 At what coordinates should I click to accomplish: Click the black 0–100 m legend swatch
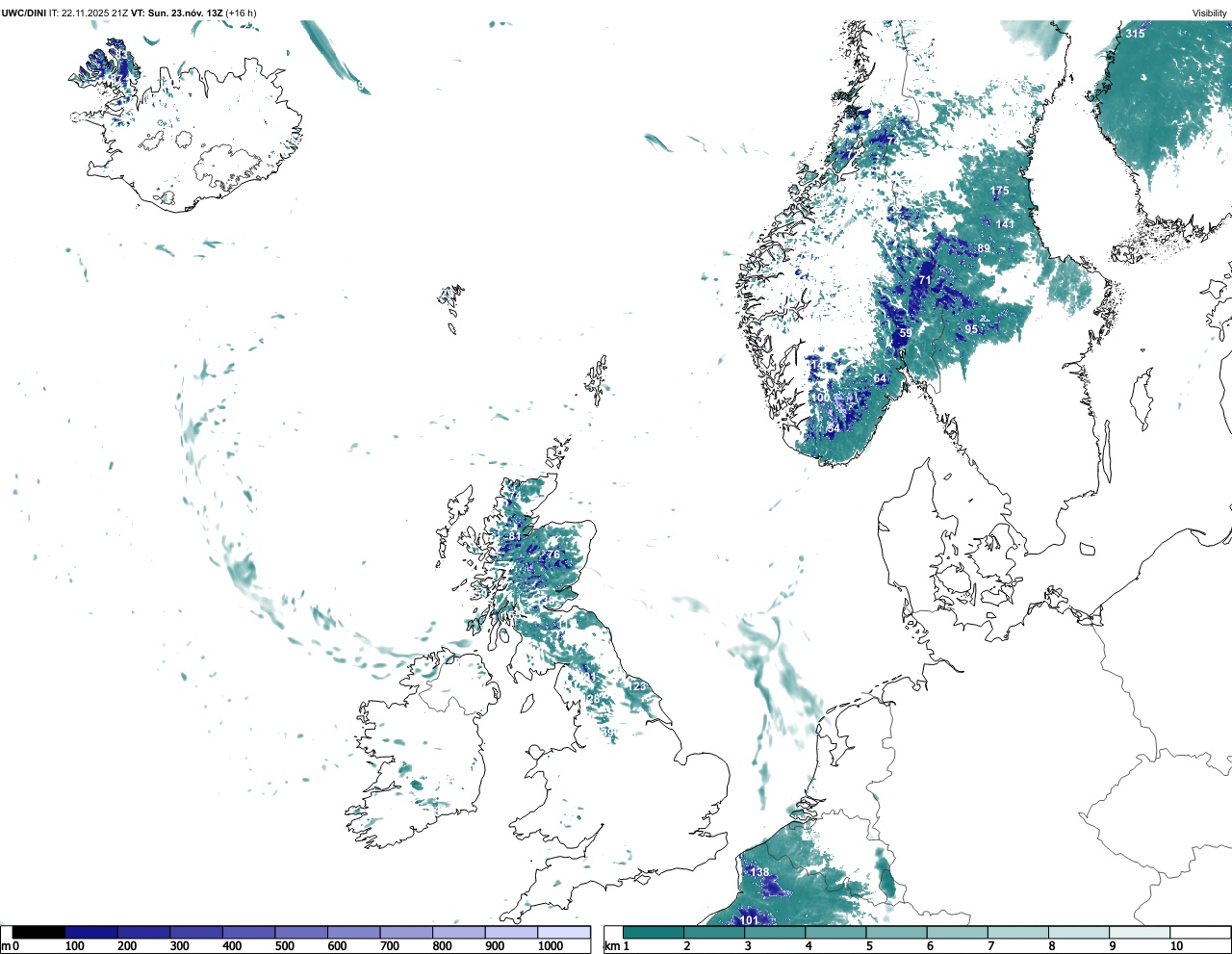click(38, 932)
